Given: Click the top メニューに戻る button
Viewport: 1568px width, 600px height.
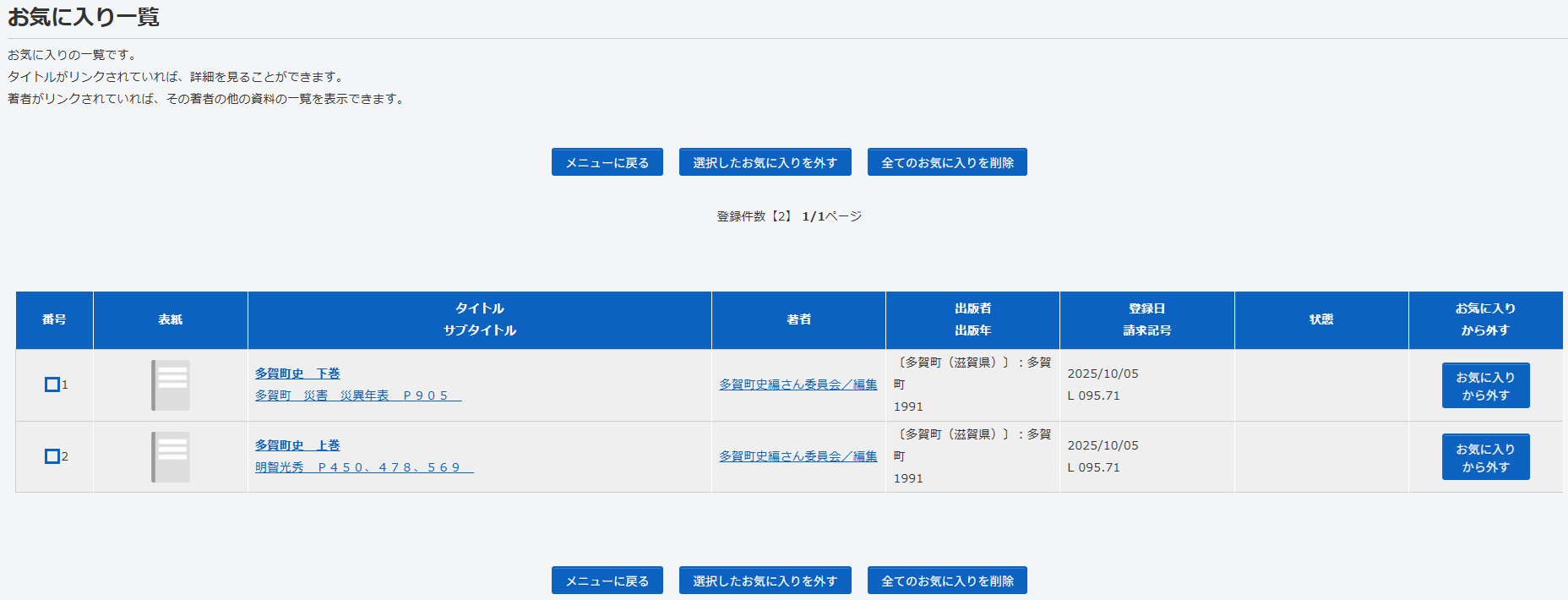Looking at the screenshot, I should pyautogui.click(x=607, y=162).
